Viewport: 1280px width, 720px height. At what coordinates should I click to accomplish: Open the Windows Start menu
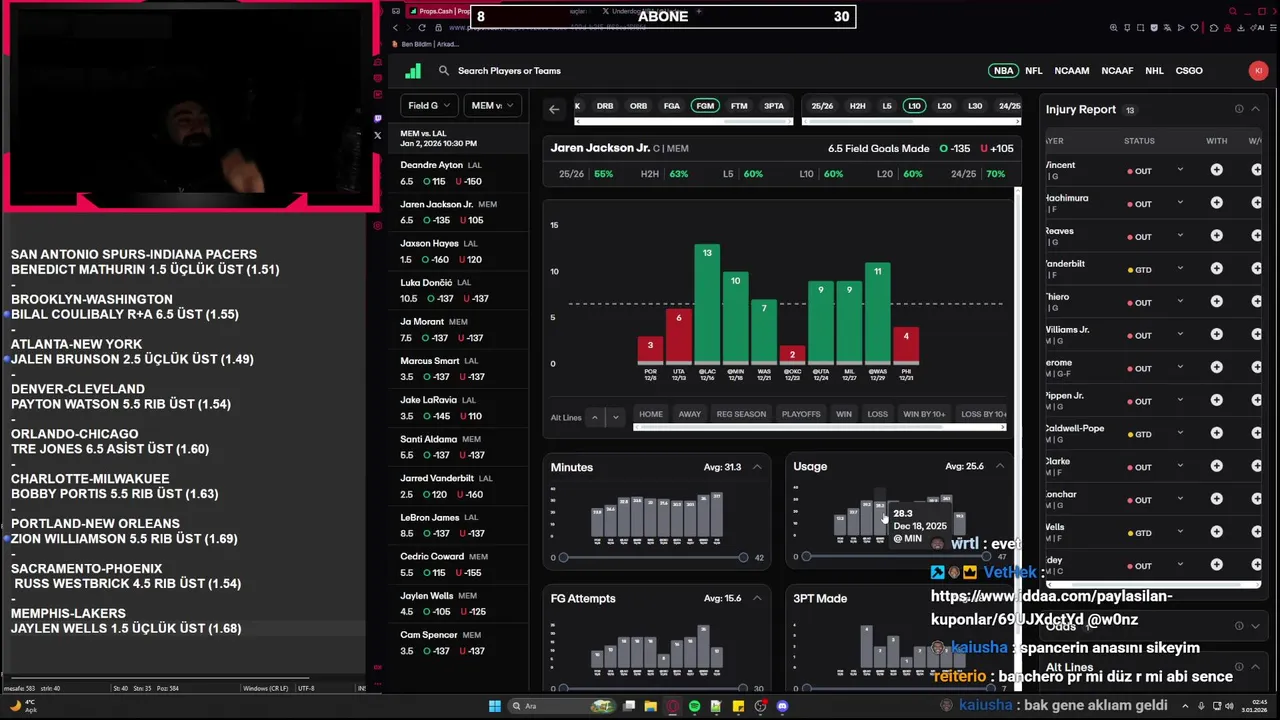click(x=494, y=706)
